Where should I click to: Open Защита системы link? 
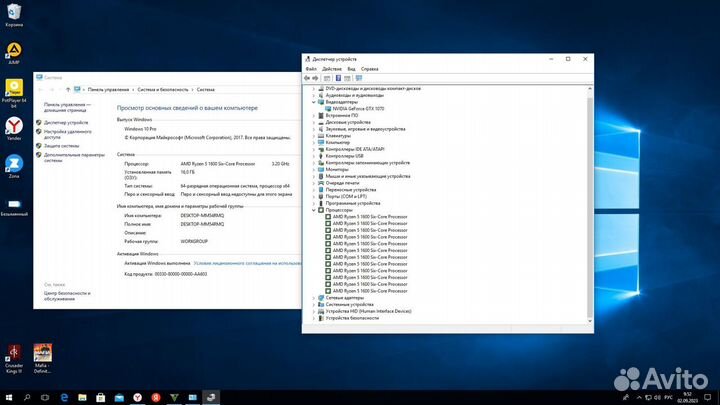tap(63, 145)
